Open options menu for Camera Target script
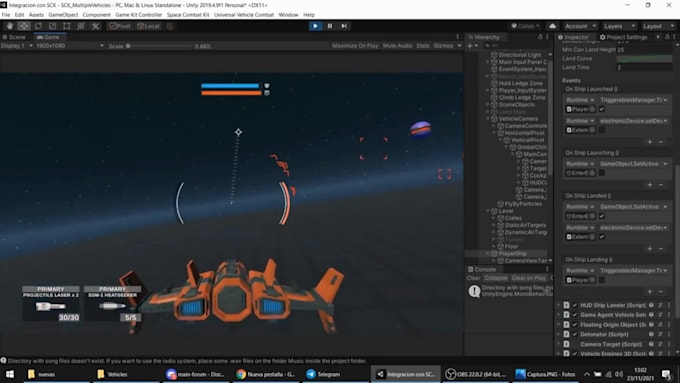 (x=669, y=344)
